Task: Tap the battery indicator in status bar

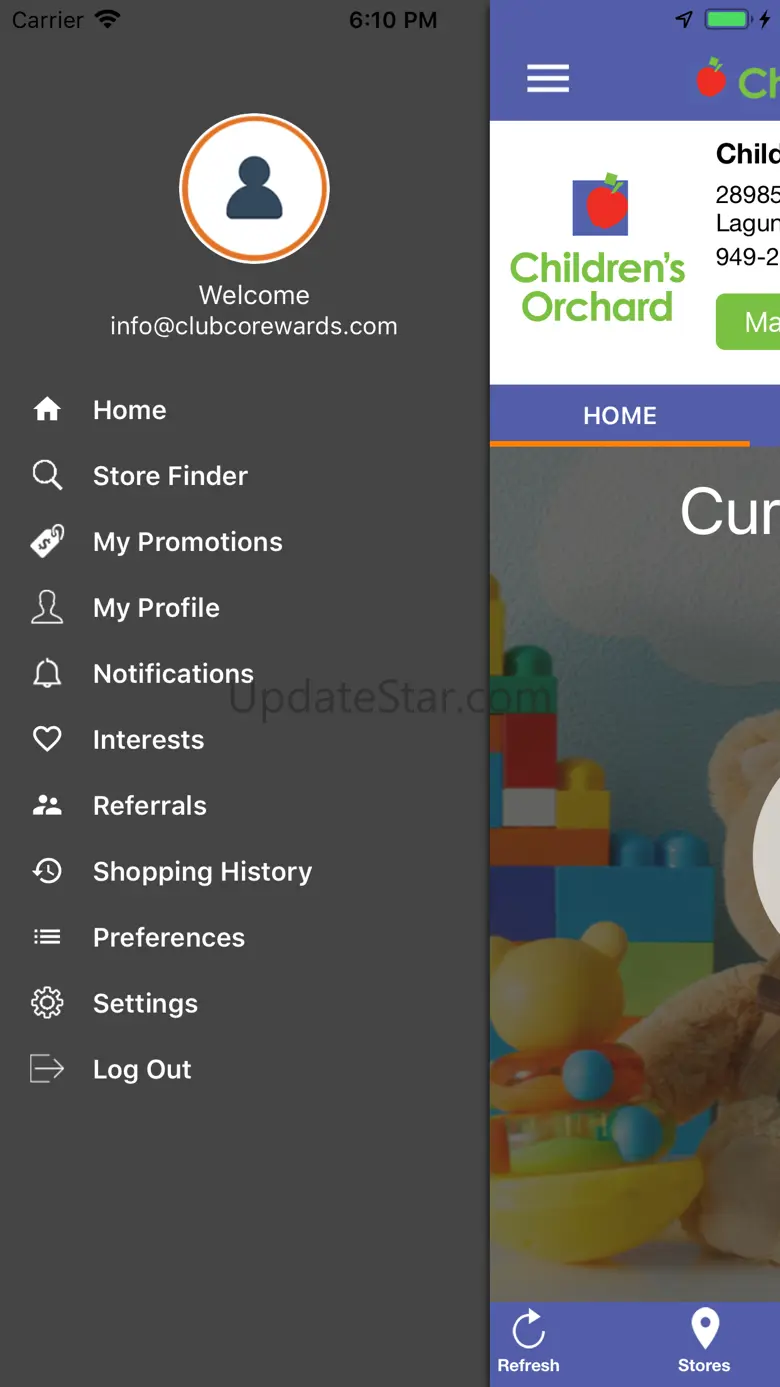Action: click(727, 20)
